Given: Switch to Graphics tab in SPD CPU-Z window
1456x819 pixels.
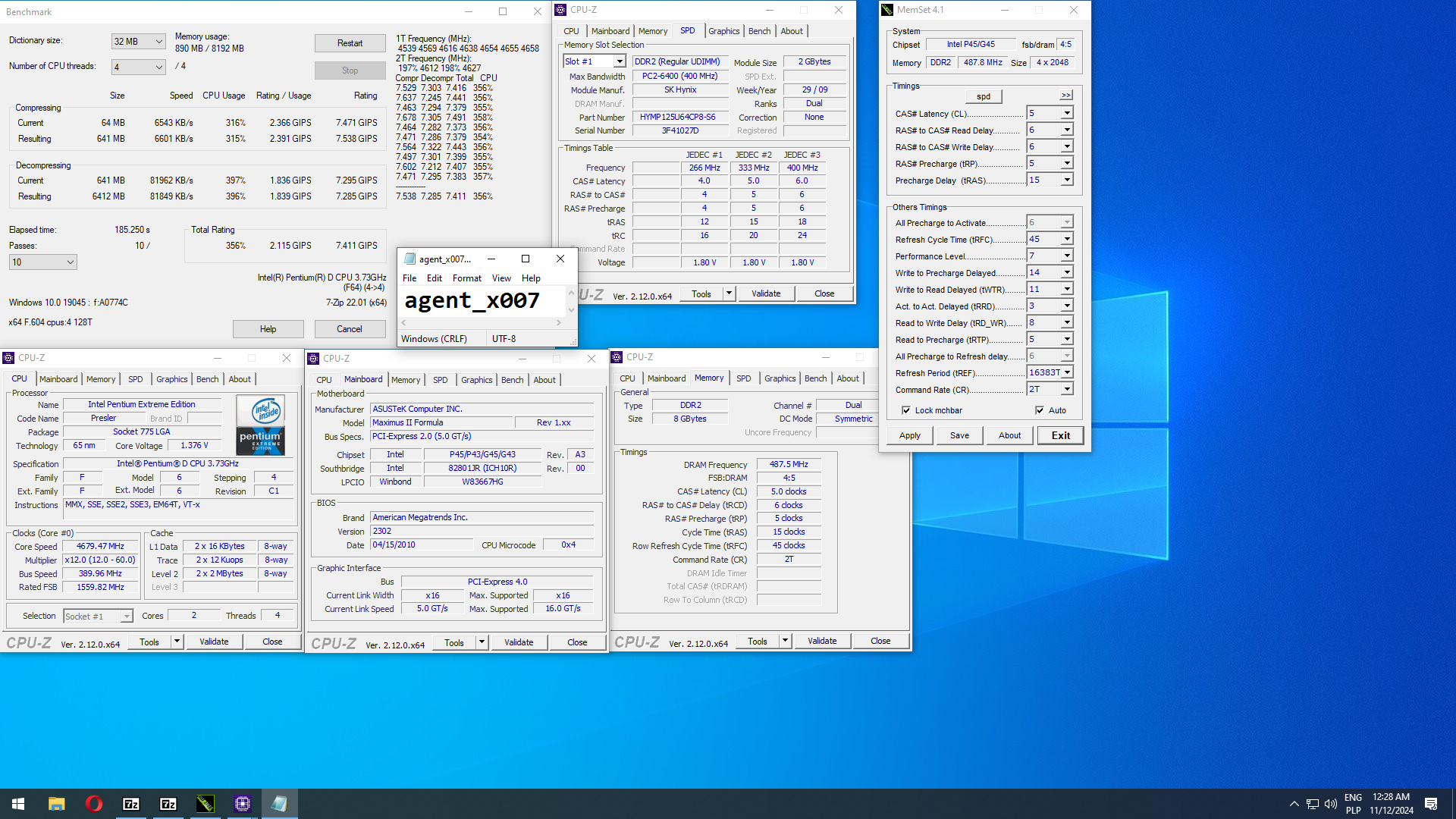Looking at the screenshot, I should click(723, 31).
